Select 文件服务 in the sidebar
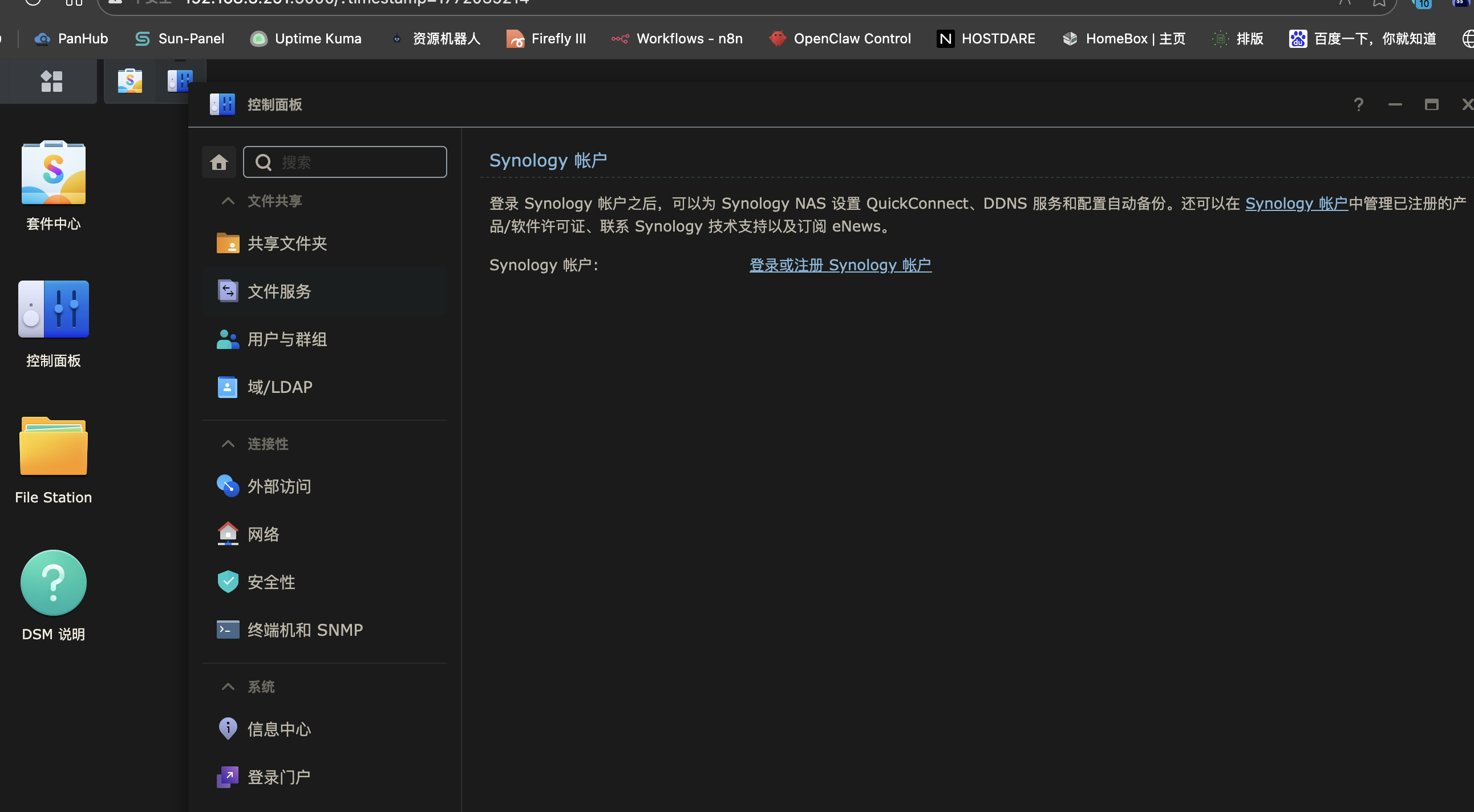This screenshot has width=1474, height=812. [x=280, y=291]
